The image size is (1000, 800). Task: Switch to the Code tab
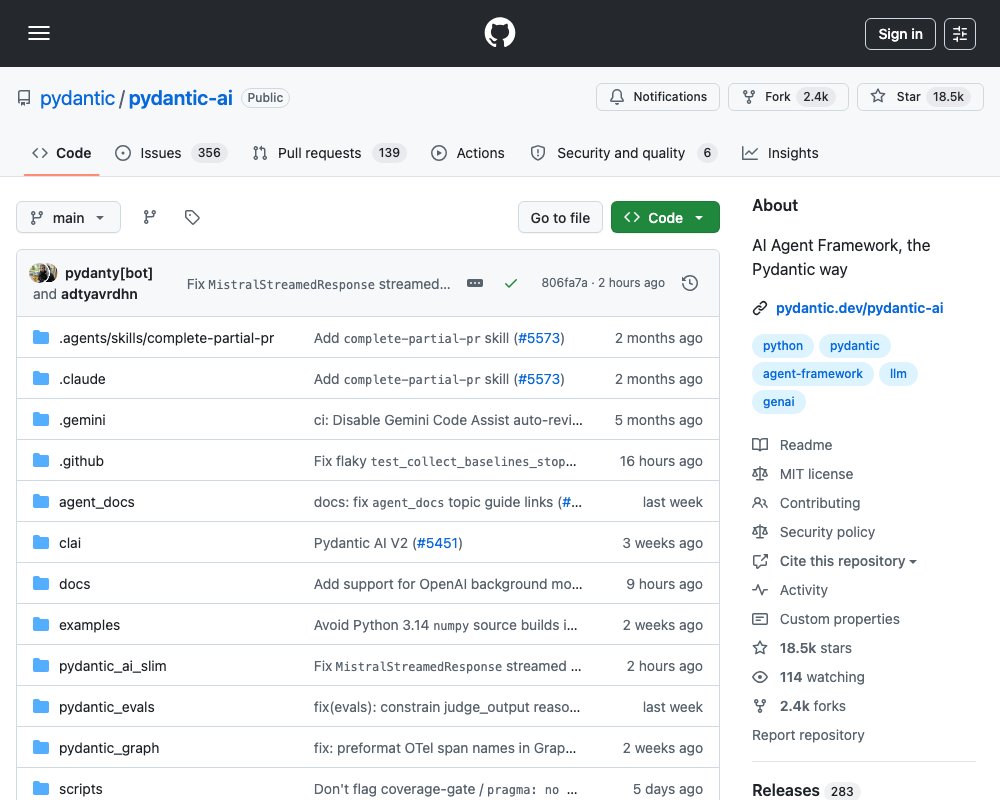click(62, 153)
